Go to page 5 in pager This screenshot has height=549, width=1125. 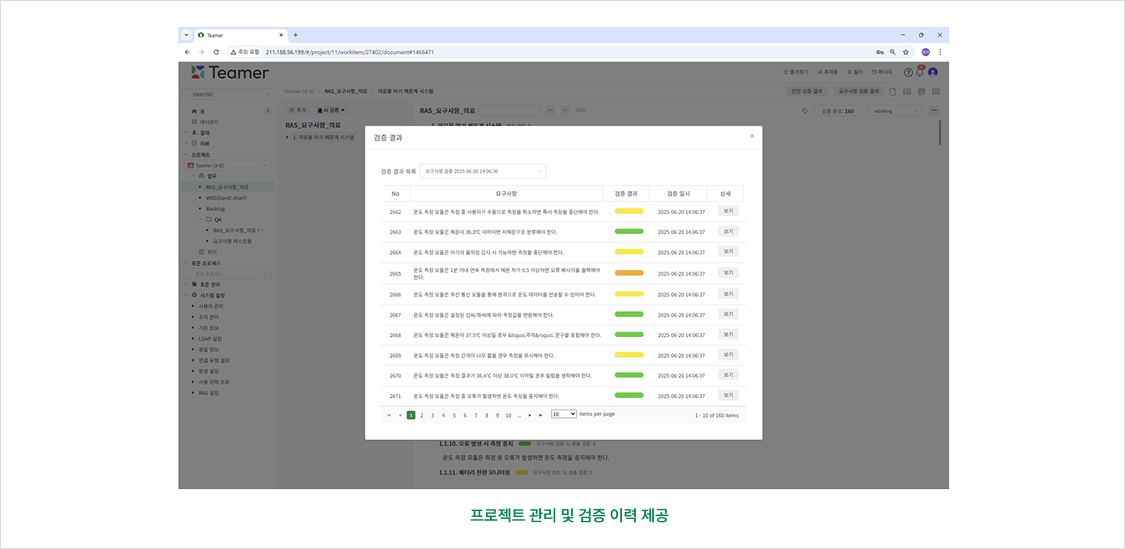[x=454, y=415]
